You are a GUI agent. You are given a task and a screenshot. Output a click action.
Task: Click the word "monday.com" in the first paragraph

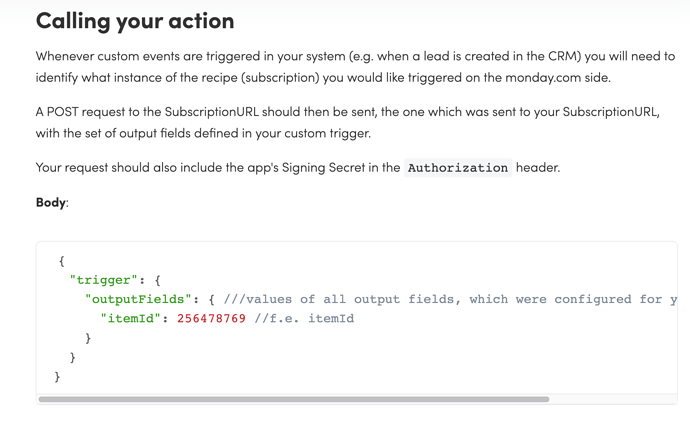pyautogui.click(x=523, y=78)
